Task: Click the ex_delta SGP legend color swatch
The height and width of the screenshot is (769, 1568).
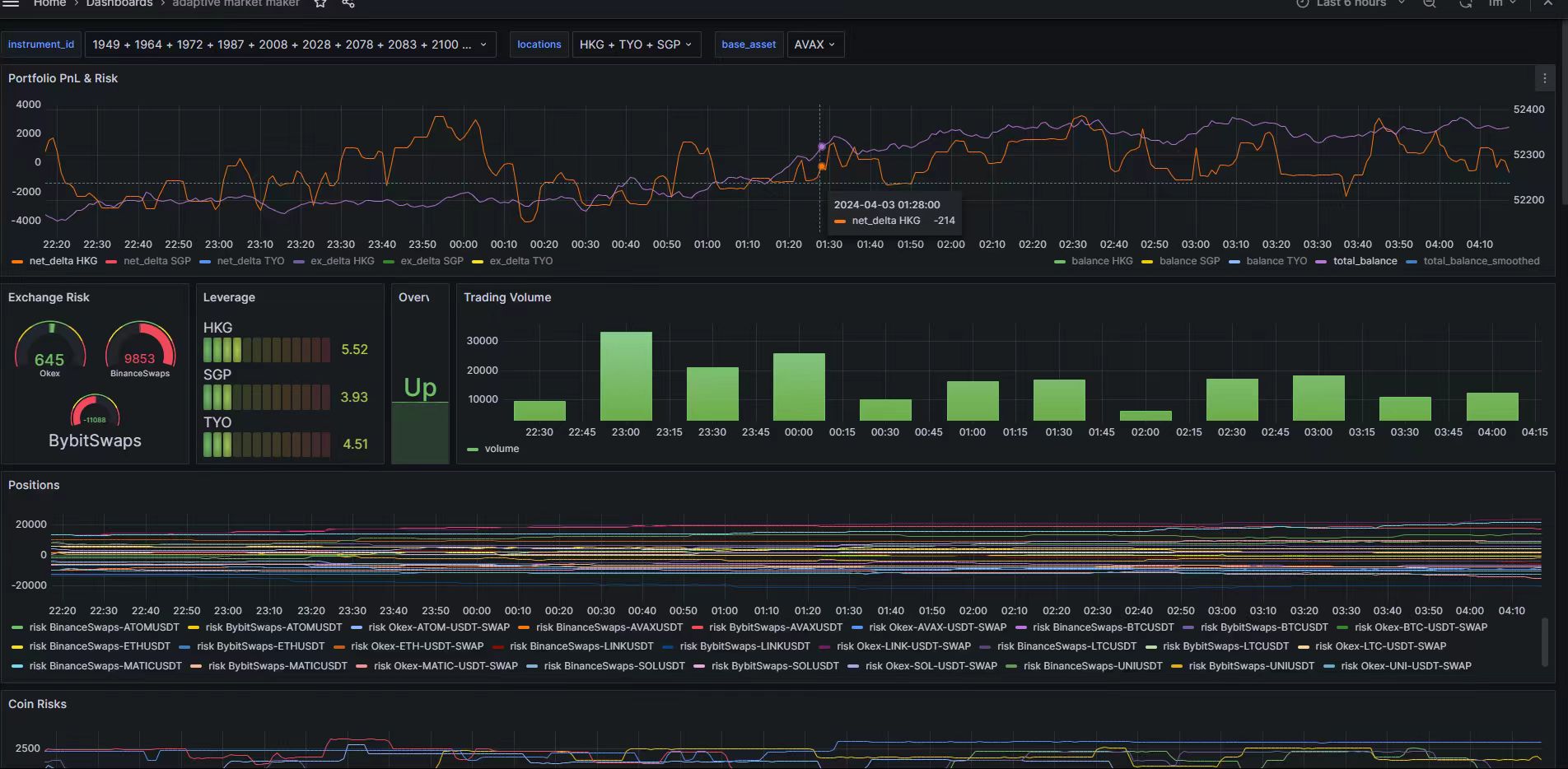Action: [x=388, y=262]
